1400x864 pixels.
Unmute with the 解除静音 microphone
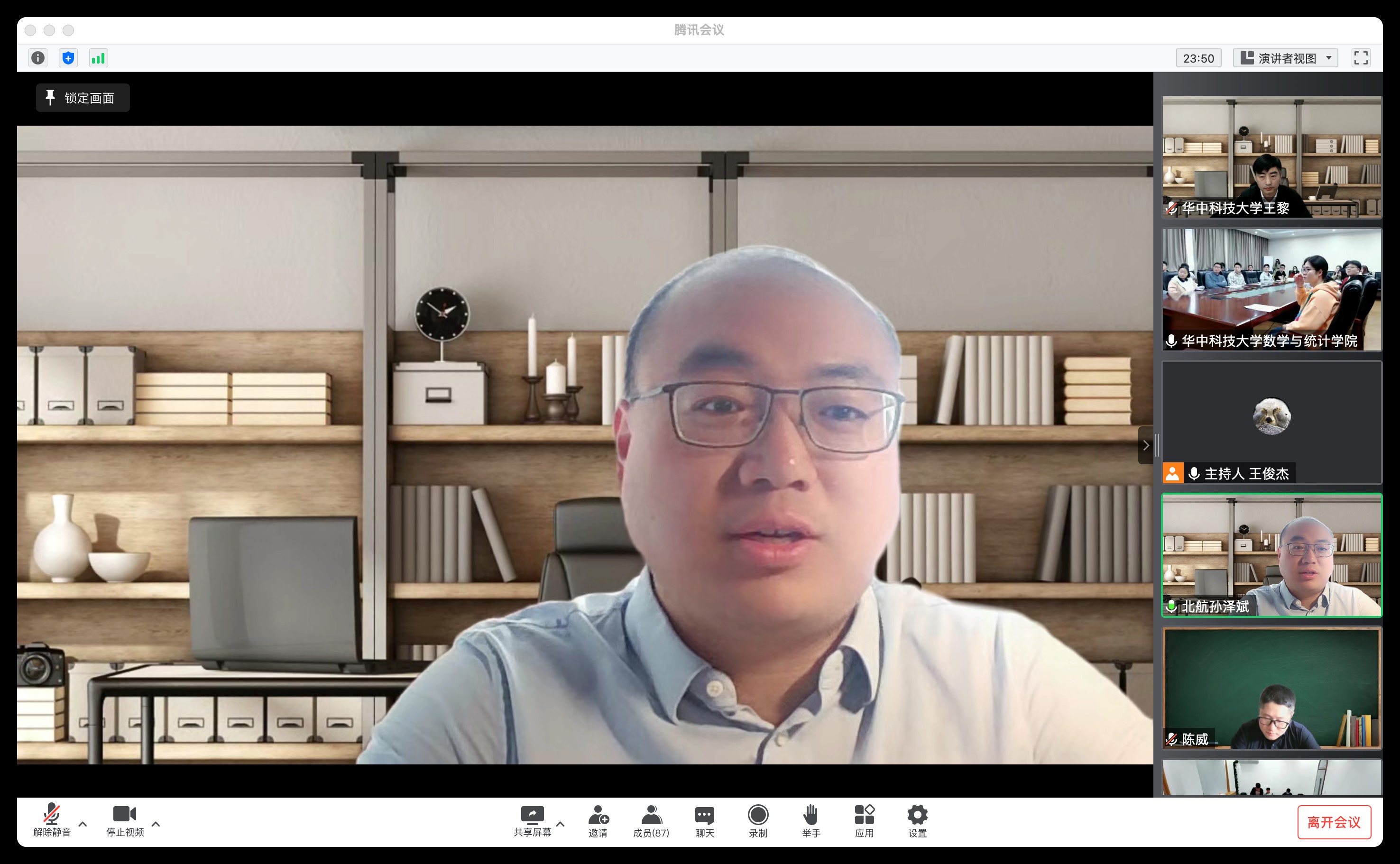(52, 820)
